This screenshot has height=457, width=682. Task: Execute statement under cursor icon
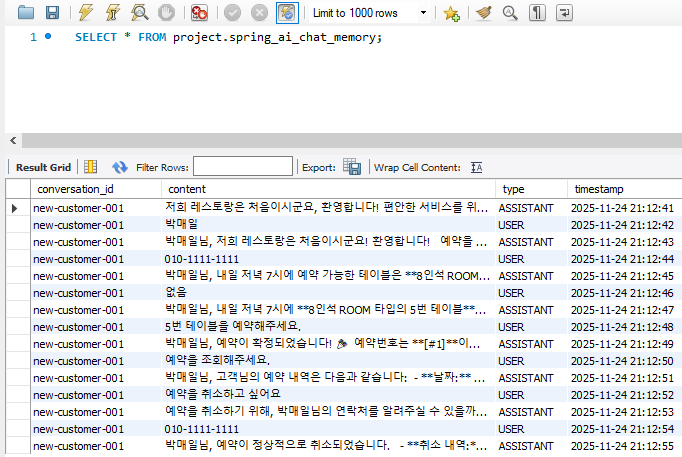(x=113, y=13)
